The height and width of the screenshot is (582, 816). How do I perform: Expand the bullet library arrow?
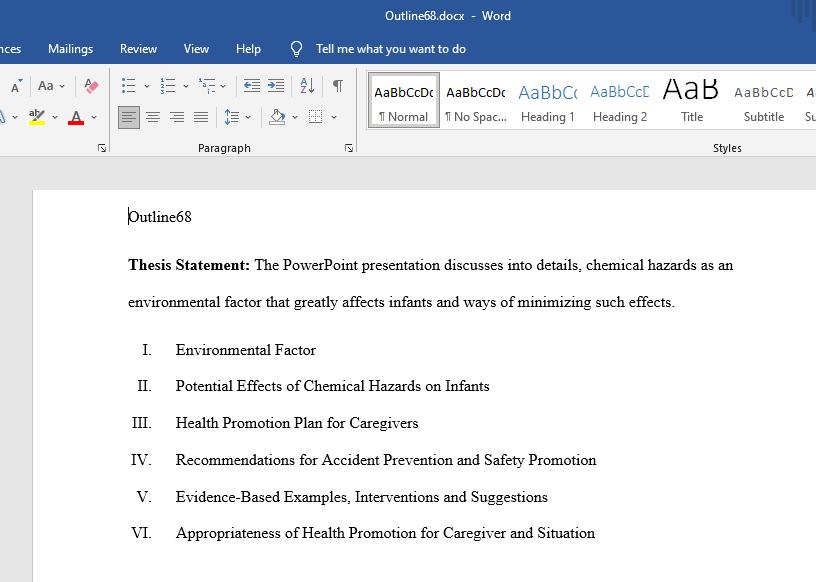click(147, 86)
